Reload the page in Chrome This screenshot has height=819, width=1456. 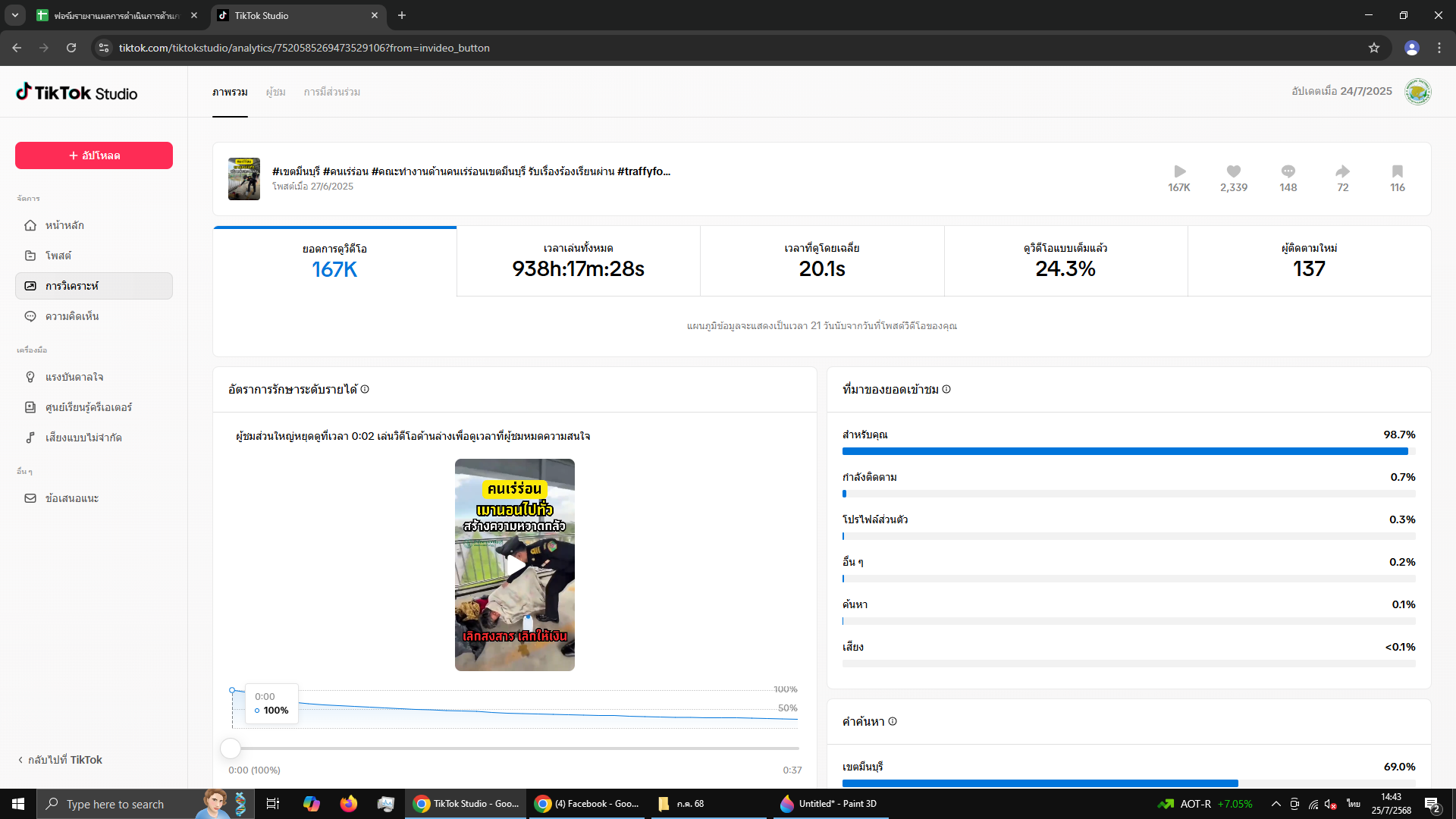pos(71,48)
